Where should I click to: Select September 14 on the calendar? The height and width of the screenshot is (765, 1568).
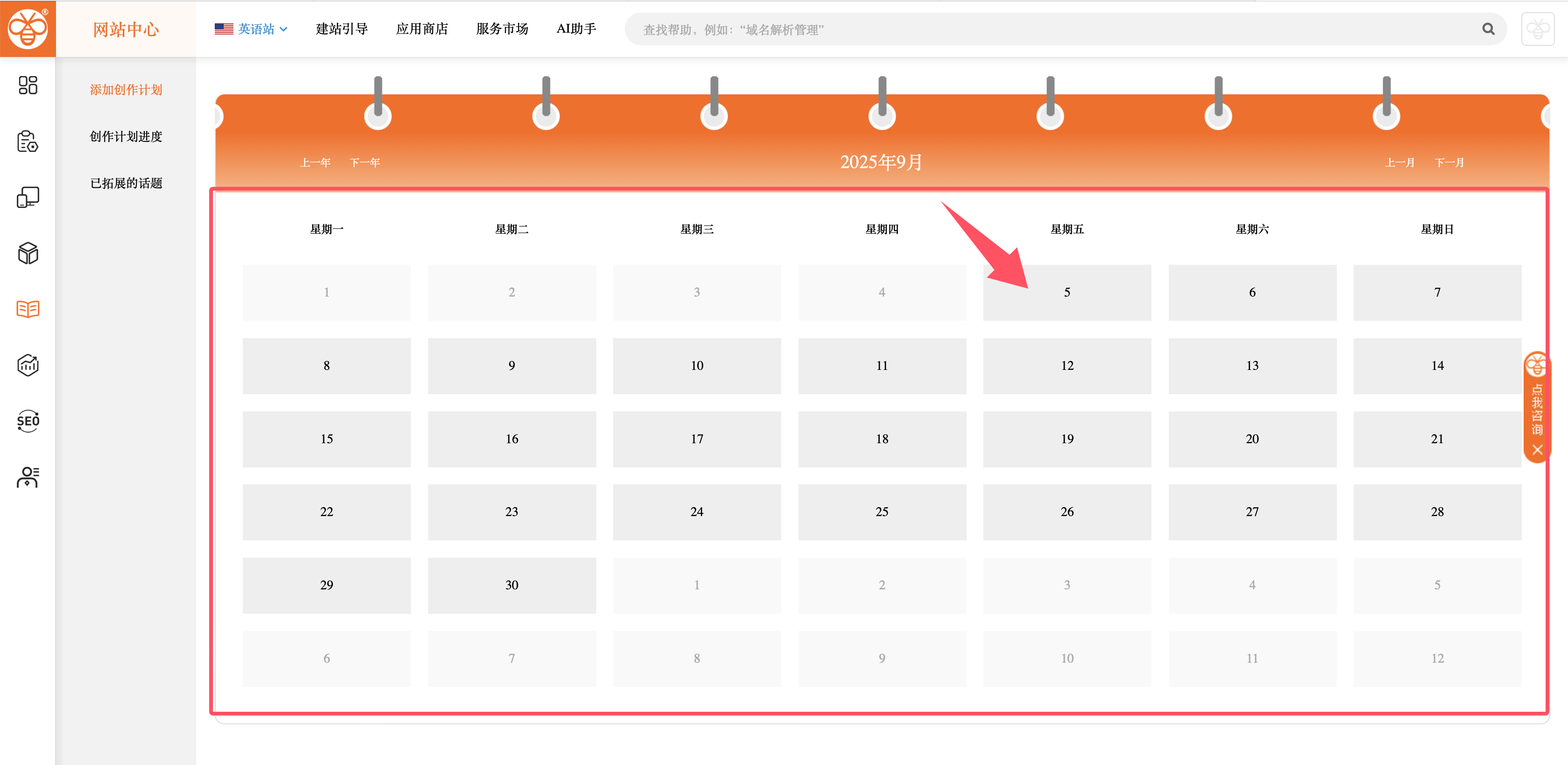1437,366
